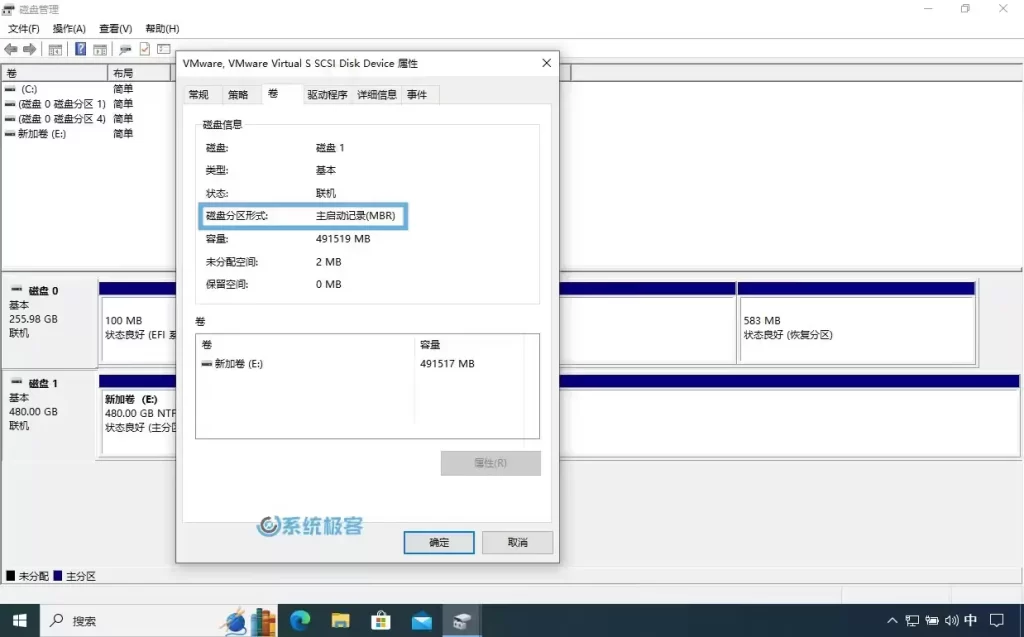This screenshot has width=1024, height=637.
Task: Toggle the console tree pane icon
Action: point(57,48)
